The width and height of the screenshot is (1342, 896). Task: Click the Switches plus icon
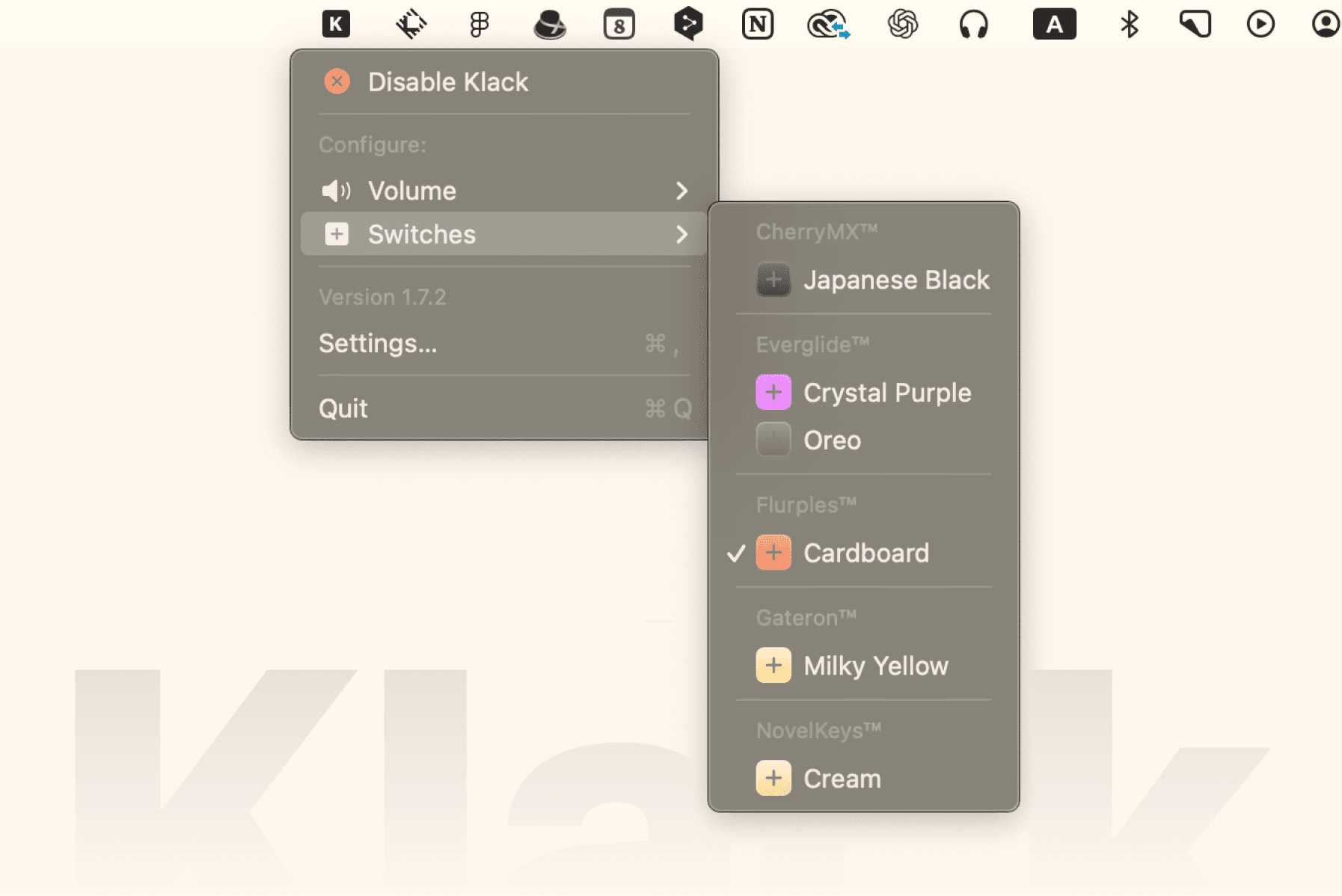pos(337,234)
